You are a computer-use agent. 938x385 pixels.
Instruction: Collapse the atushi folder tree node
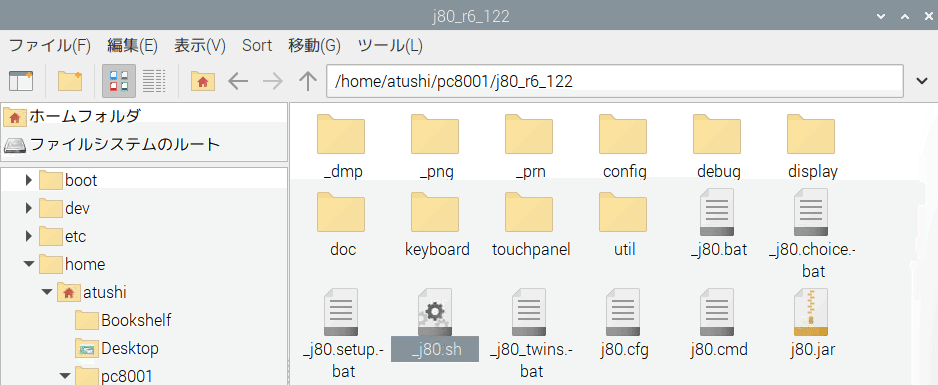(x=47, y=292)
